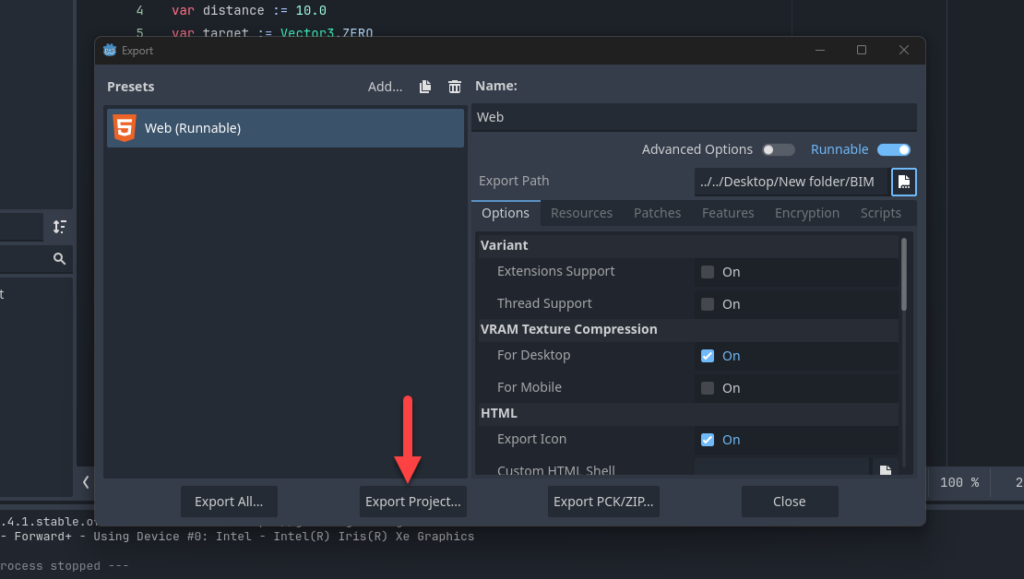1024x579 pixels.
Task: Select the Web (Runnable) preset
Action: (x=285, y=128)
